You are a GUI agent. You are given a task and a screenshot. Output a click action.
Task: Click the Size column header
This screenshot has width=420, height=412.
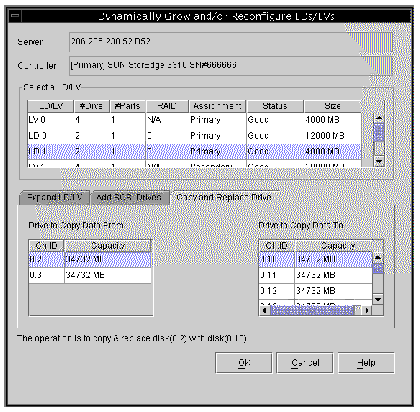[x=333, y=106]
